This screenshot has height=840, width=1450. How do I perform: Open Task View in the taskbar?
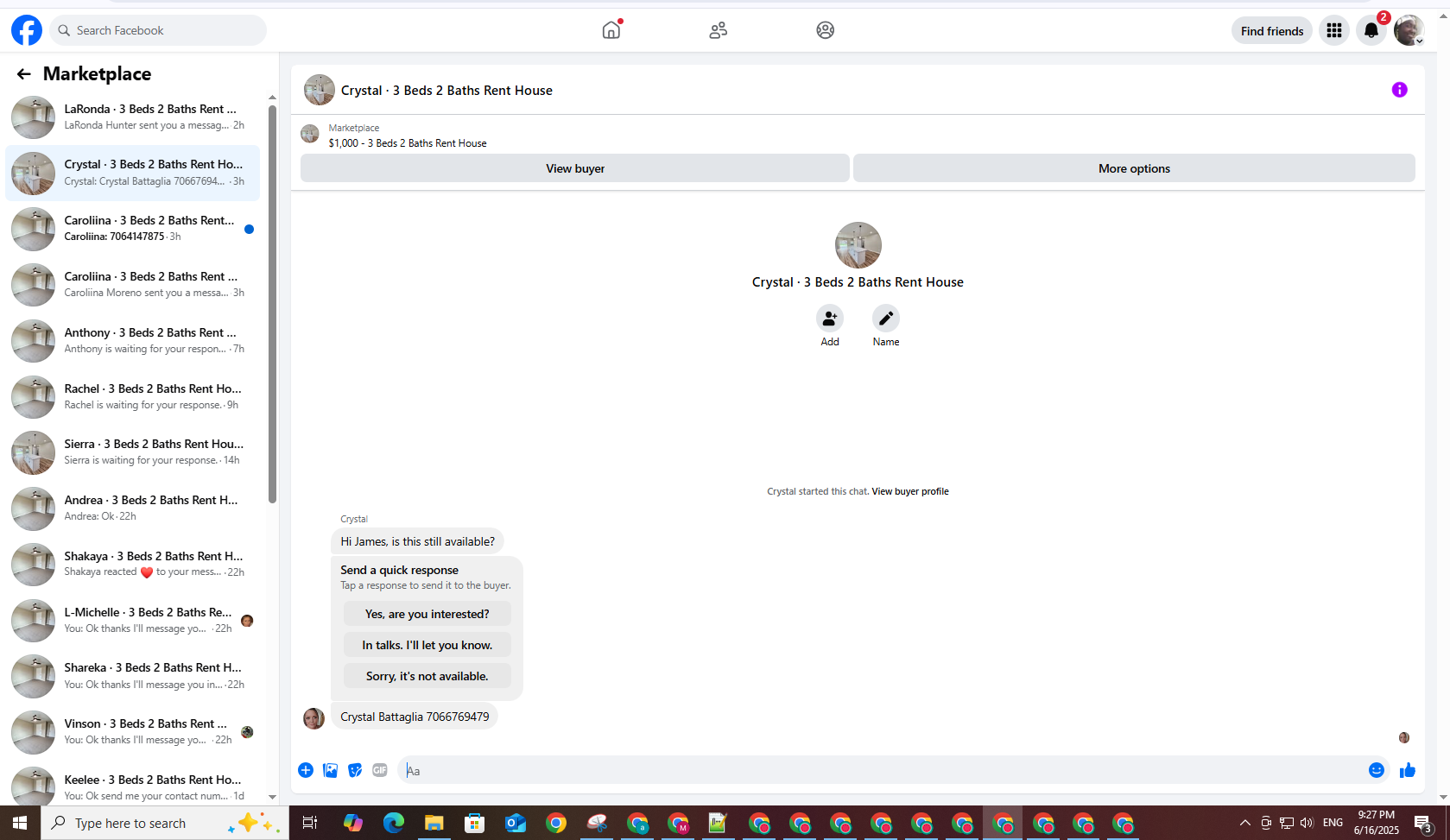coord(310,823)
